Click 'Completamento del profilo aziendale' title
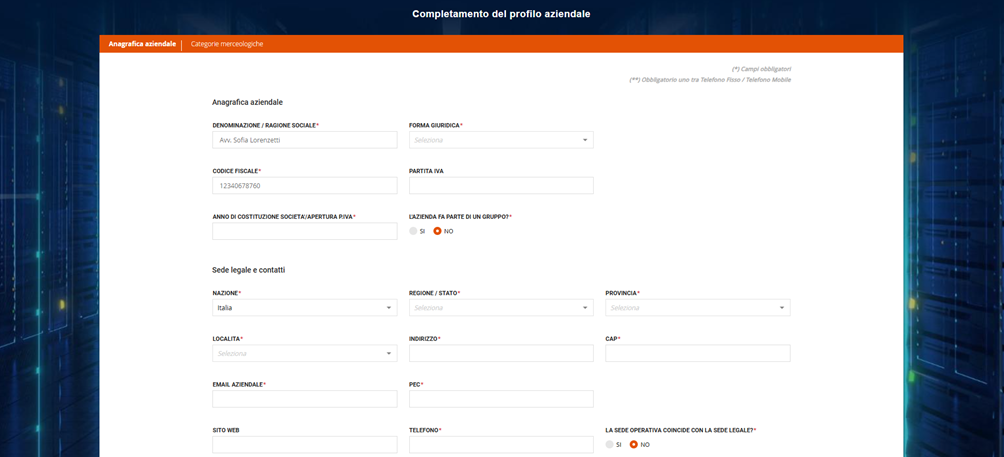The height and width of the screenshot is (457, 1004). coord(501,13)
